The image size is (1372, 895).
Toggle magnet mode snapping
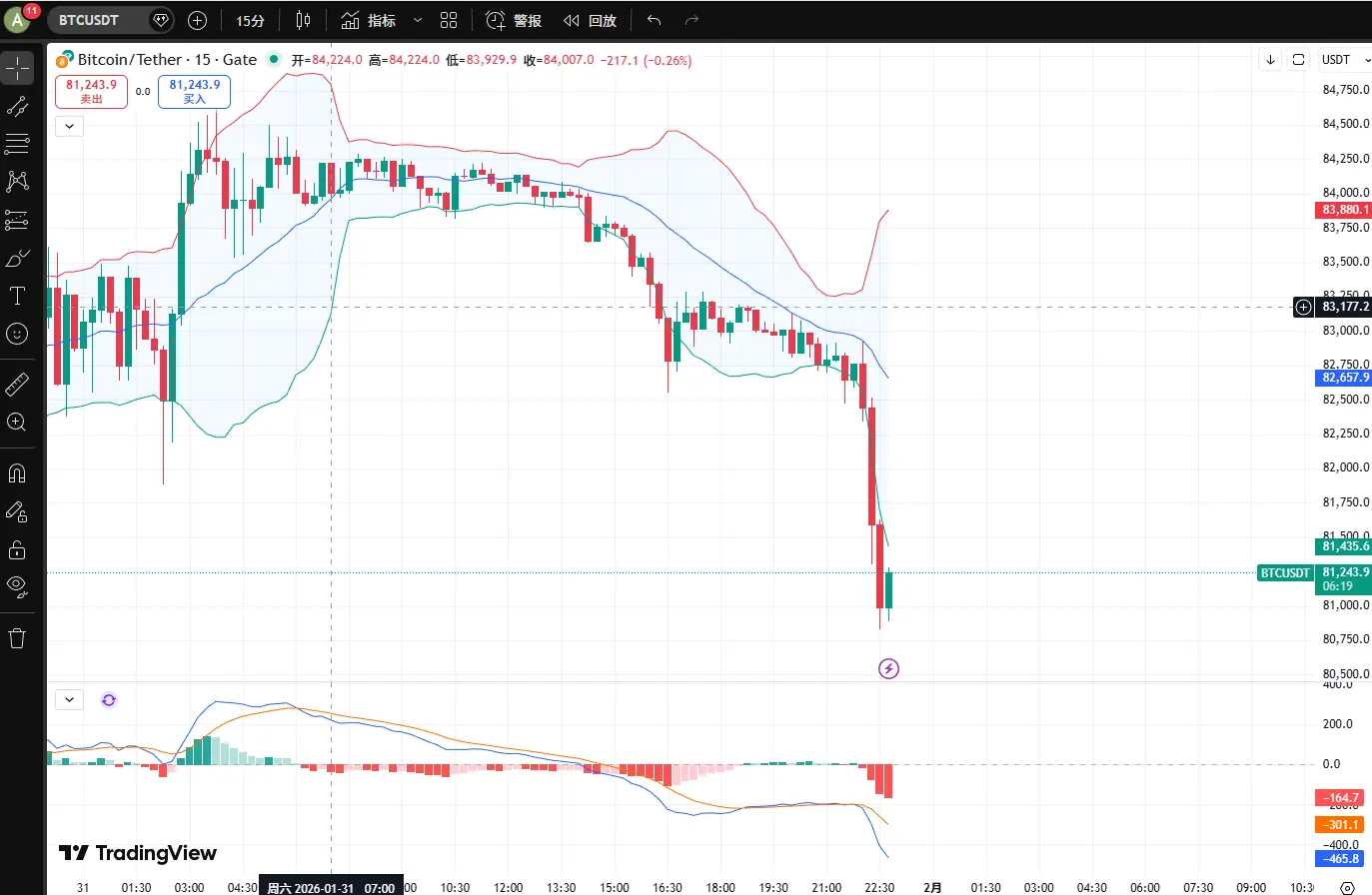(17, 473)
